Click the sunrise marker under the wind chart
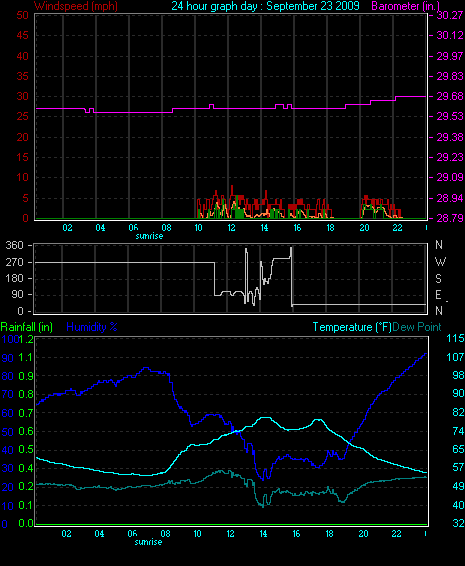 pyautogui.click(x=149, y=236)
